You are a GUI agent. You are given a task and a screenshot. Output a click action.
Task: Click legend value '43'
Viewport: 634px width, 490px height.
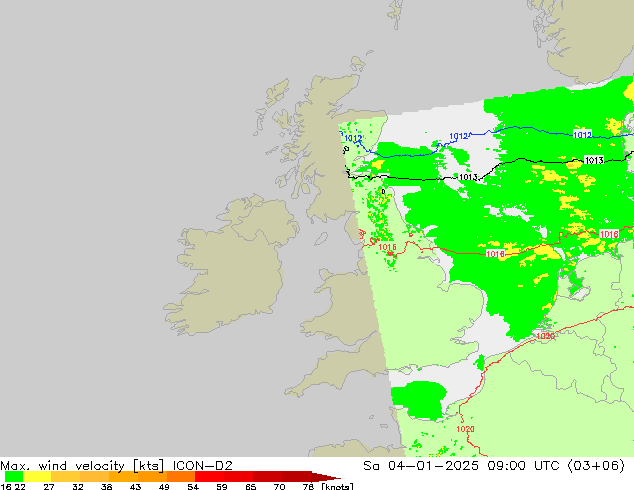coord(135,486)
